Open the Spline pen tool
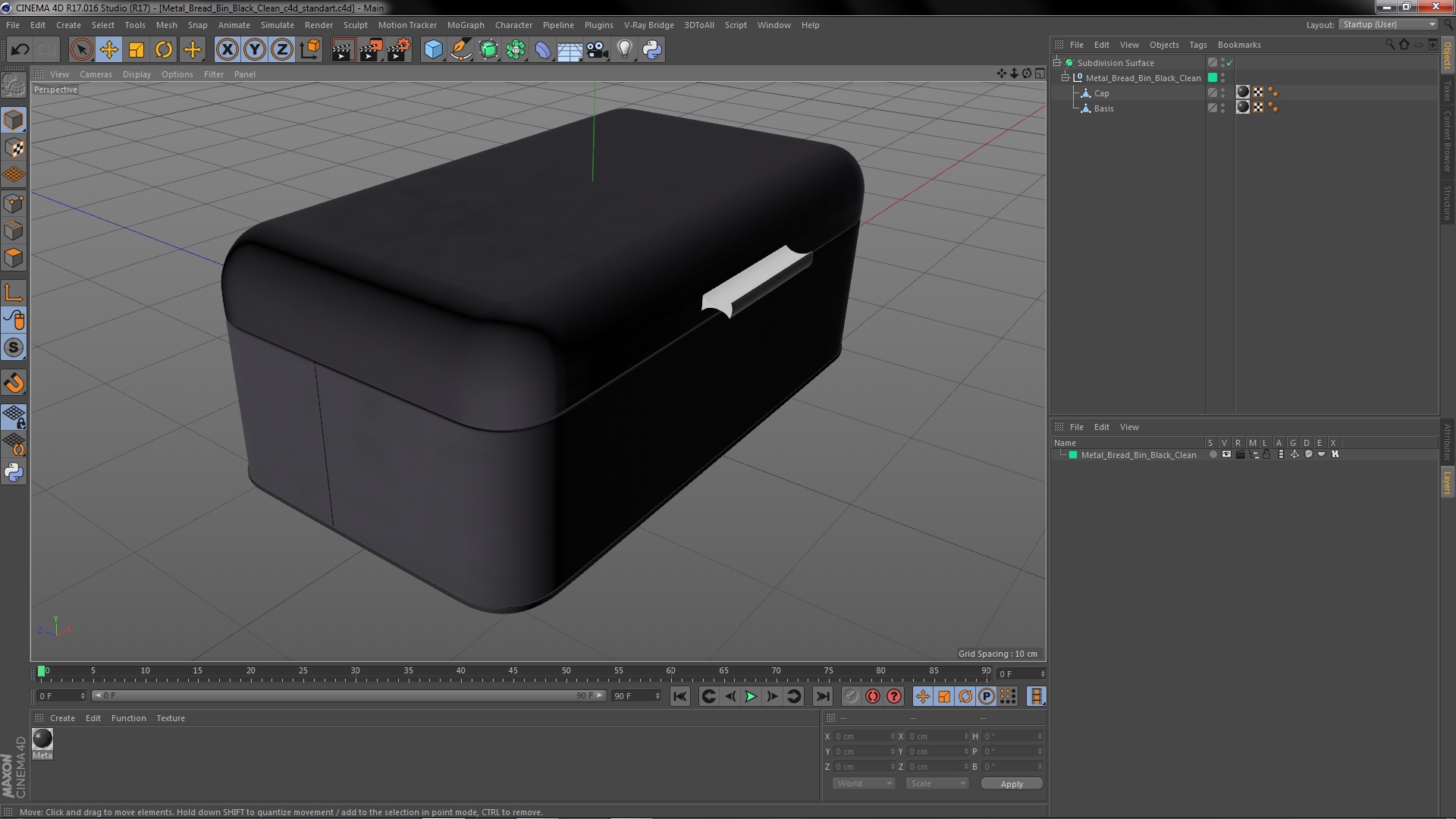1456x819 pixels. pos(460,50)
